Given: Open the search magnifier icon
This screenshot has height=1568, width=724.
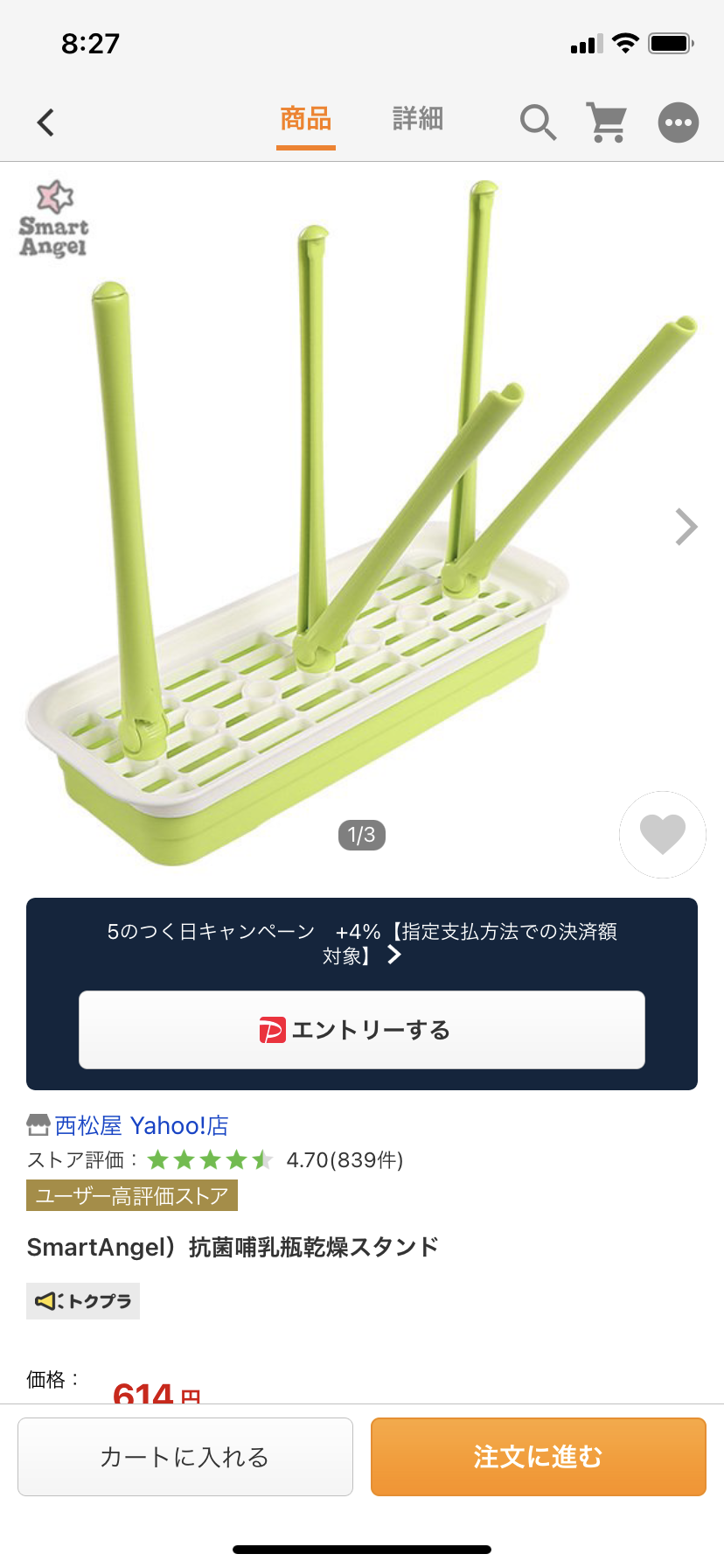Looking at the screenshot, I should (538, 122).
